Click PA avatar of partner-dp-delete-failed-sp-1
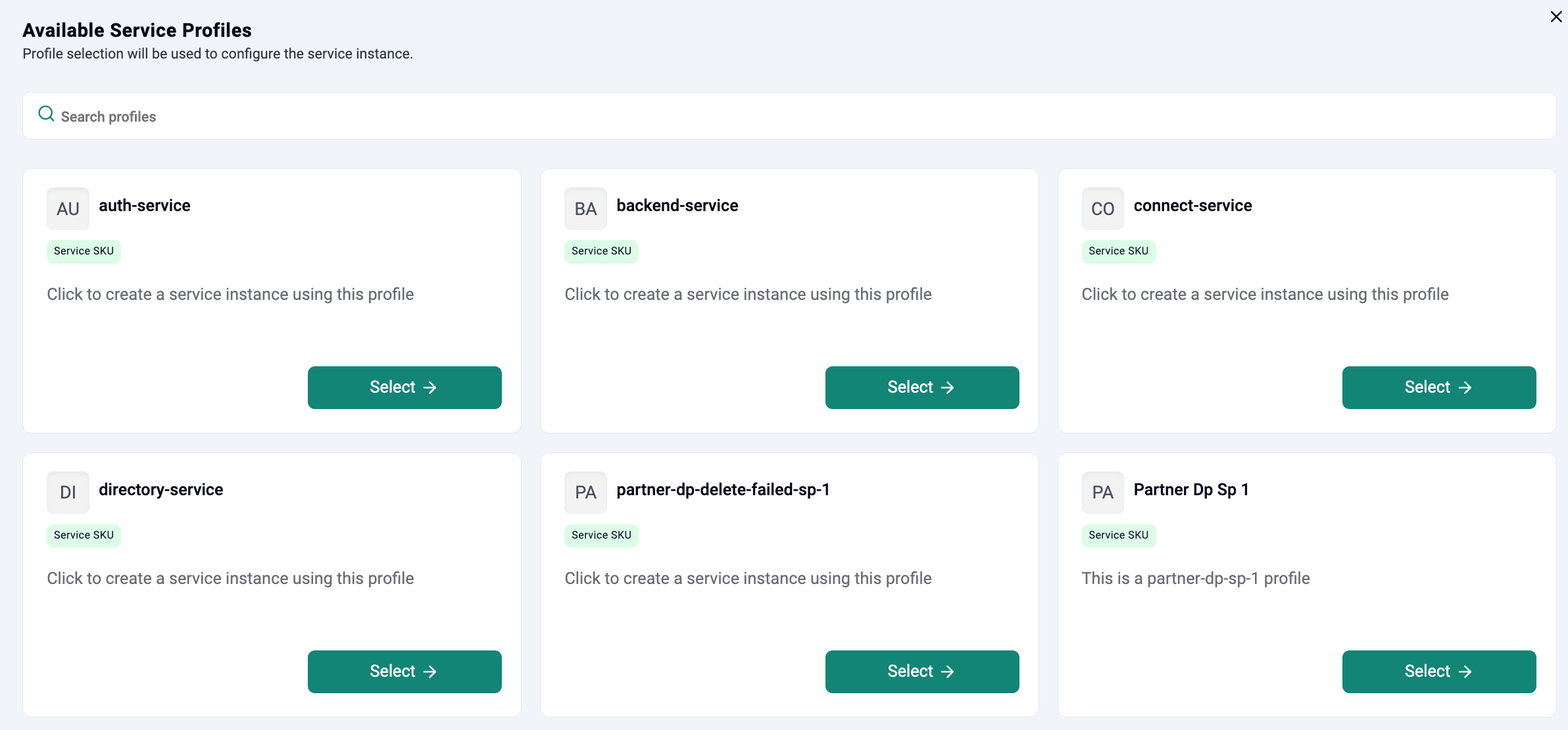 coord(585,493)
